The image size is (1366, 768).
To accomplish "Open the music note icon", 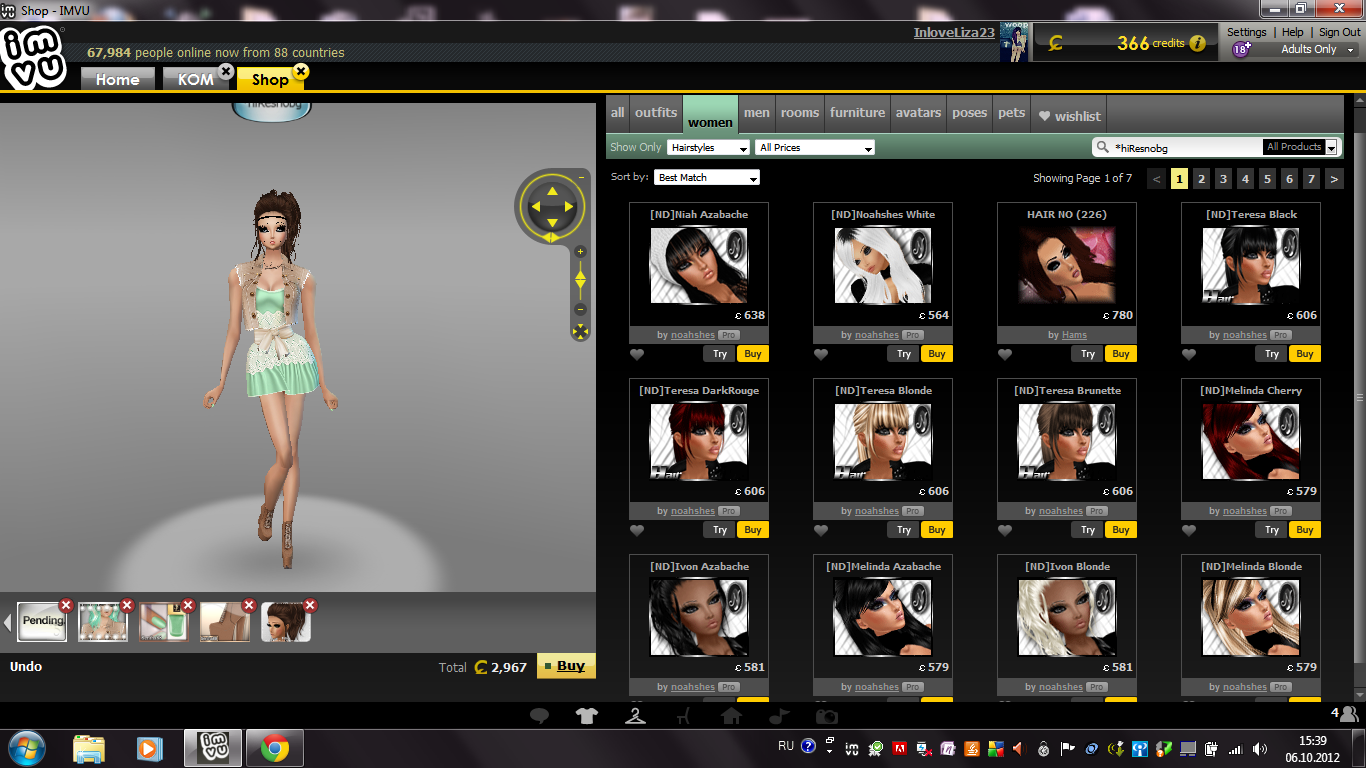I will click(x=779, y=716).
